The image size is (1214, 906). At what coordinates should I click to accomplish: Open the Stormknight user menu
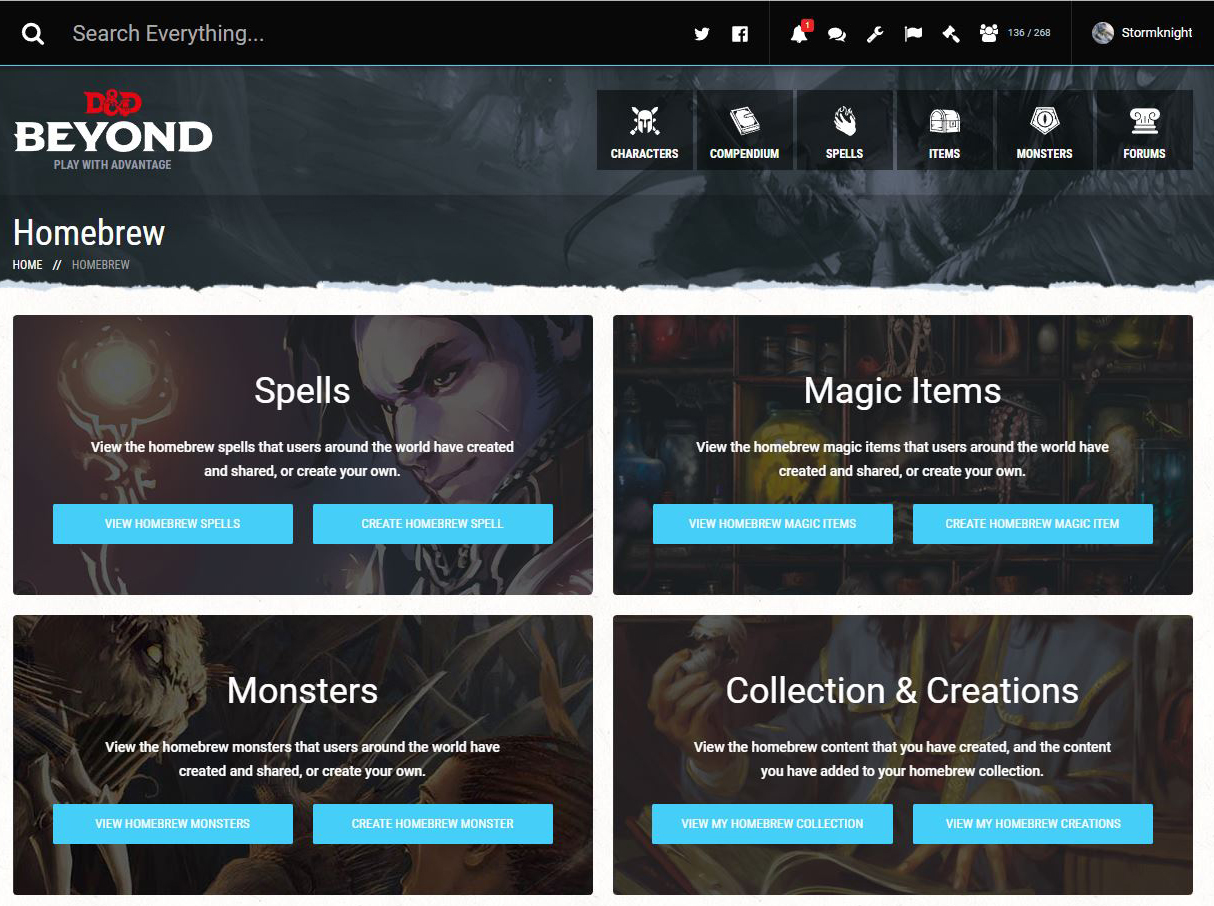1143,33
